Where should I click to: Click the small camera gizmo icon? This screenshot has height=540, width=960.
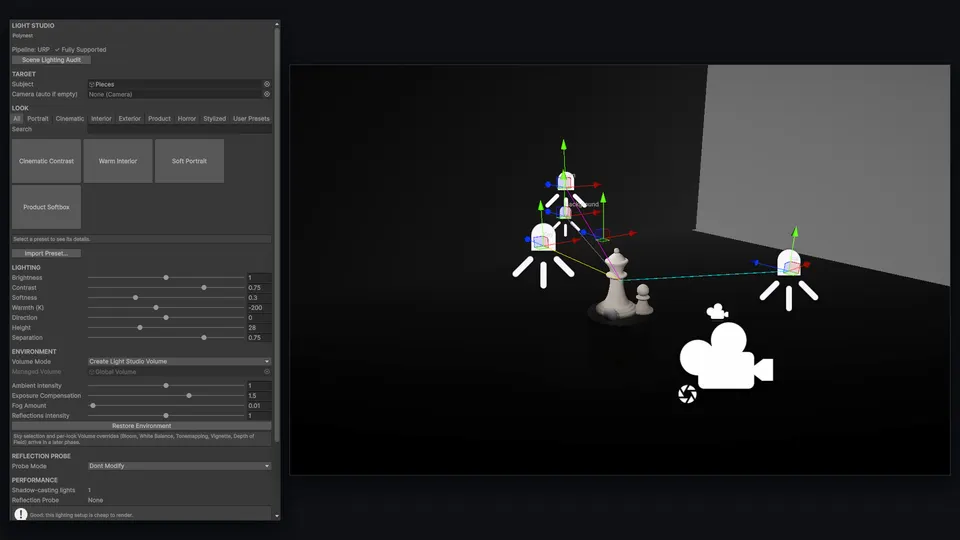[716, 312]
